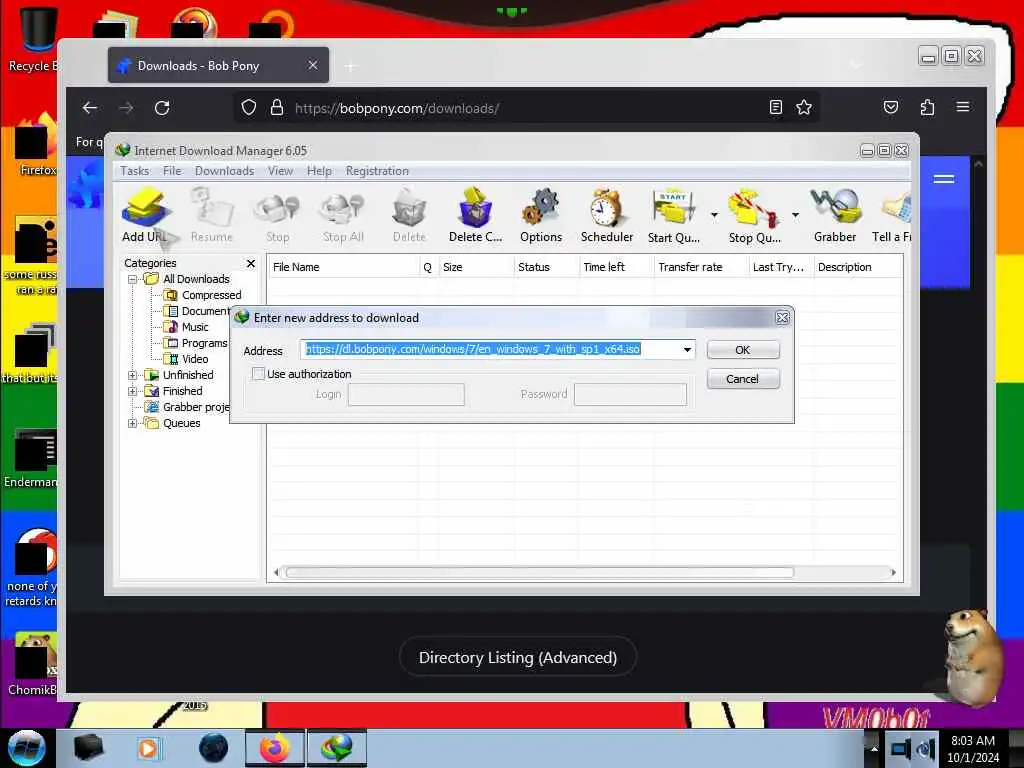This screenshot has height=768, width=1024.
Task: Open the Tasks menu
Action: 135,170
